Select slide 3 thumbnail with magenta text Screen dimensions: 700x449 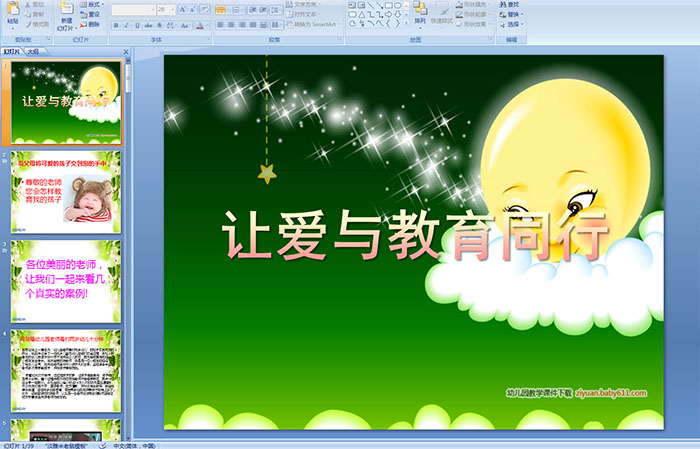tap(66, 281)
